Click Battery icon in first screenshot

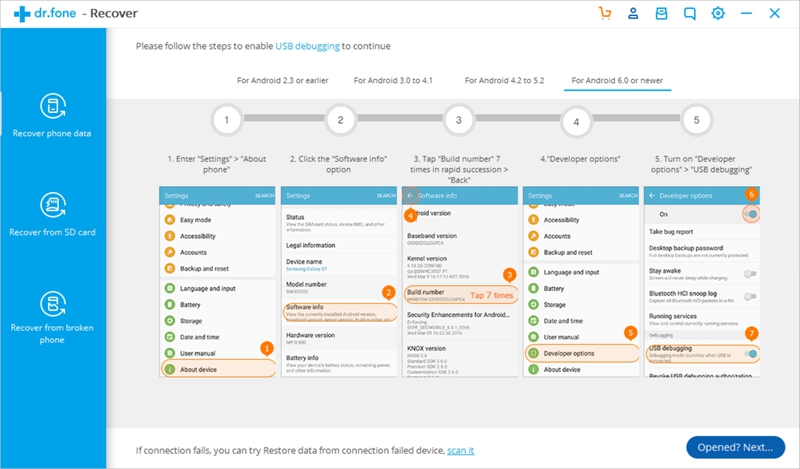coord(170,305)
